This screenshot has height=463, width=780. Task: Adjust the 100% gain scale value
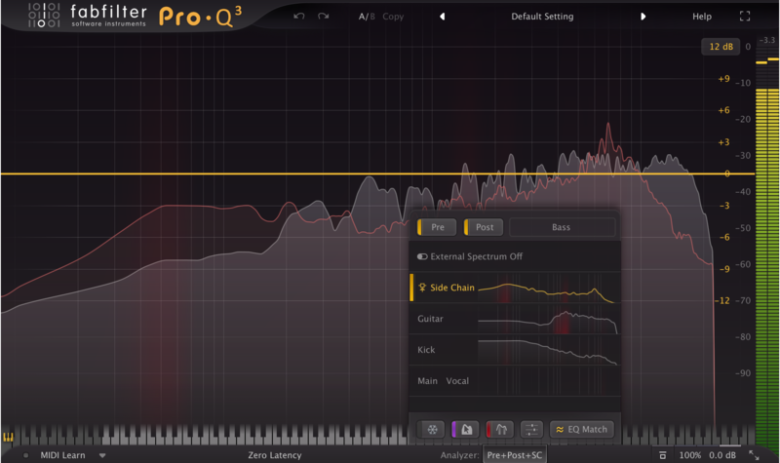(690, 455)
